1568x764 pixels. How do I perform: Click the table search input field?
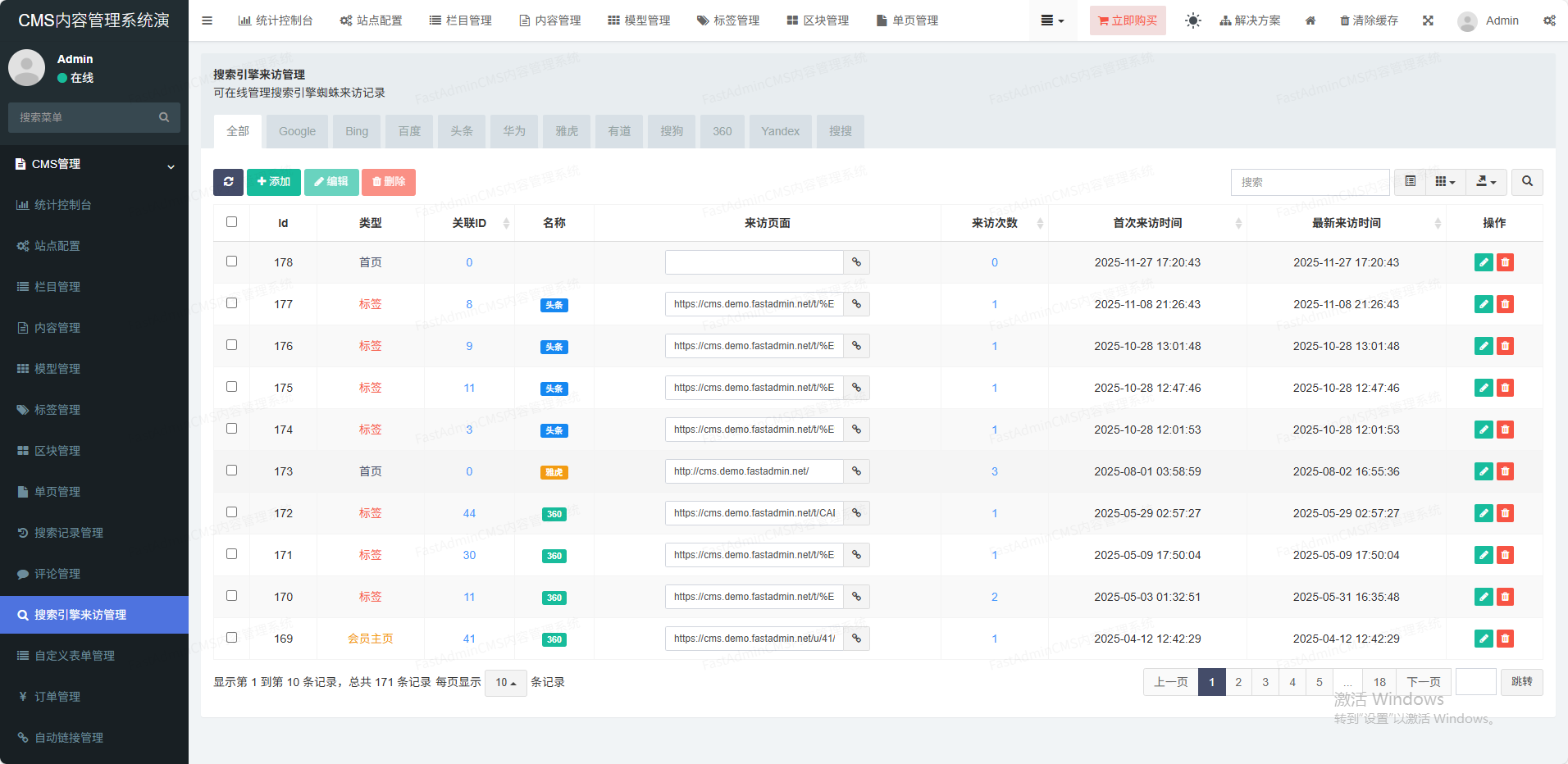pyautogui.click(x=1310, y=182)
